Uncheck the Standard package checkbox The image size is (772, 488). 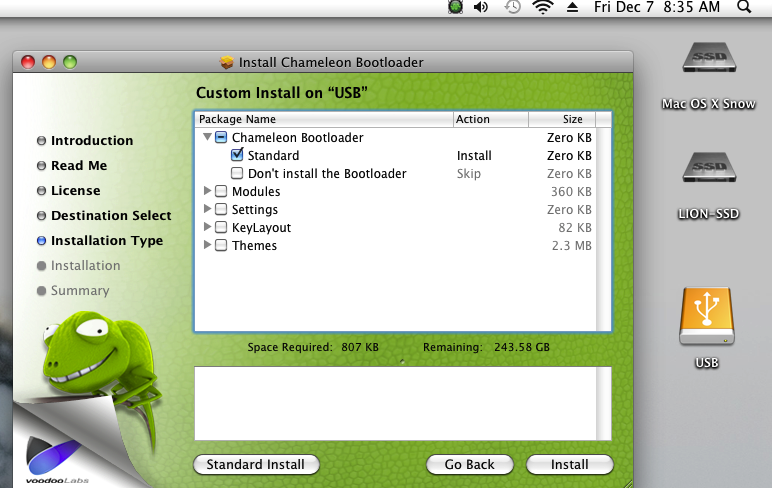pos(237,155)
